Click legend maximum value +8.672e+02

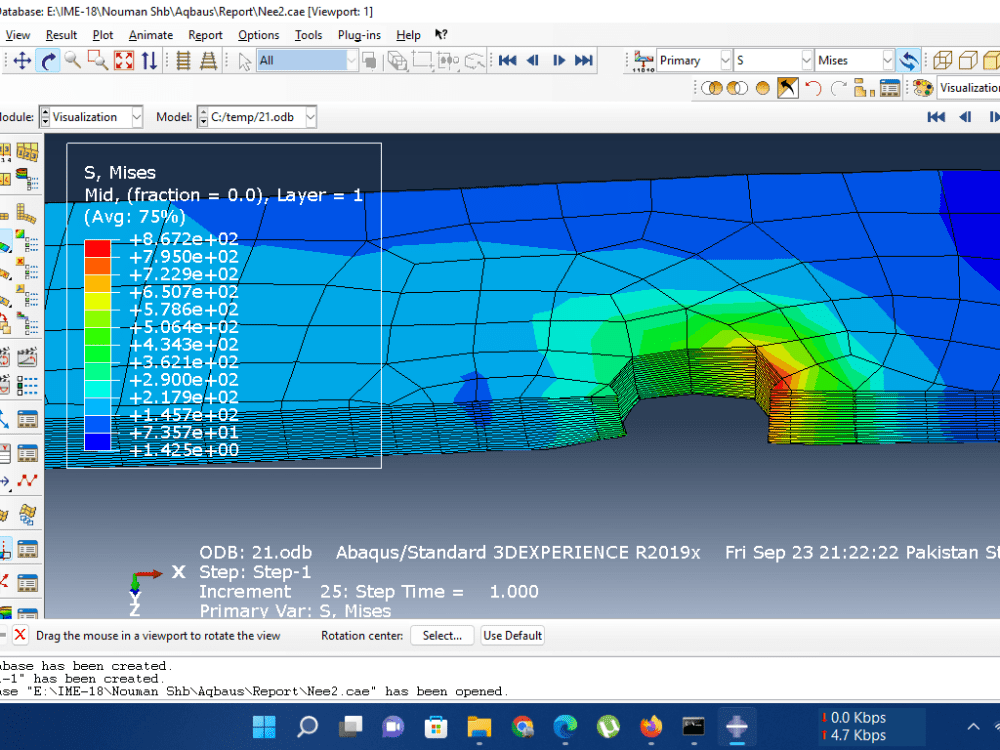click(x=184, y=239)
